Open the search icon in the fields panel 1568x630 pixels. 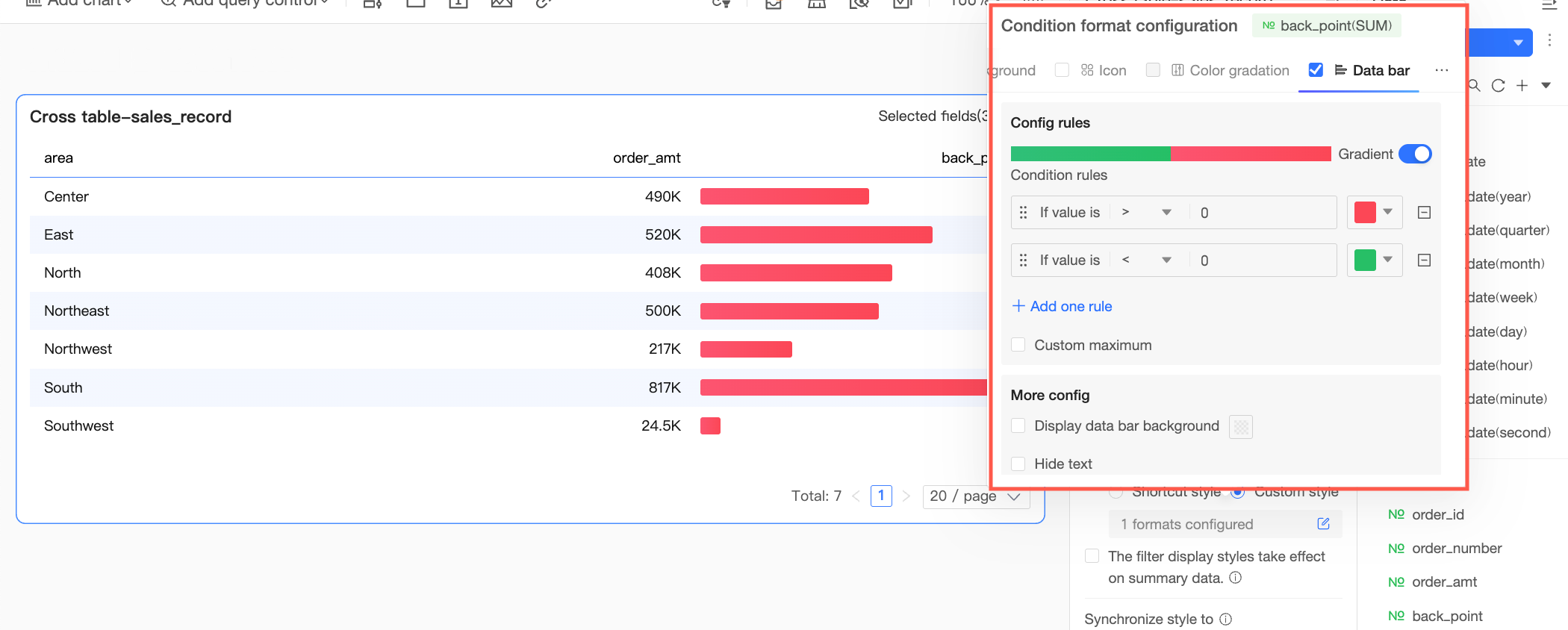pos(1475,86)
